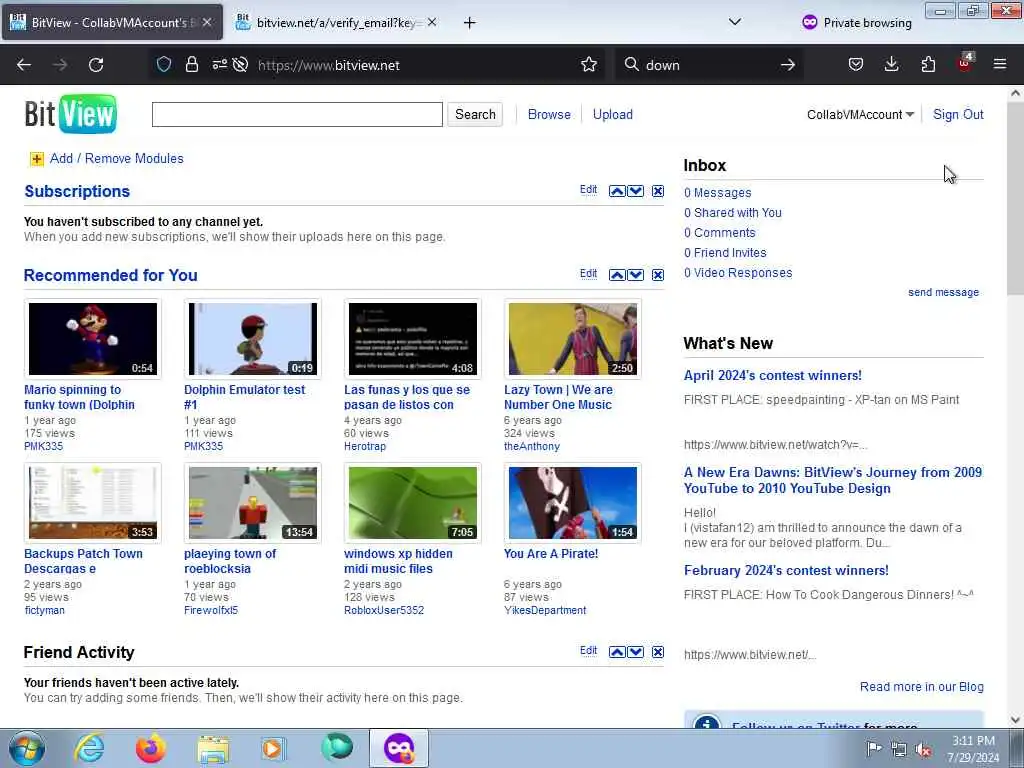Open the Upload page

click(613, 114)
